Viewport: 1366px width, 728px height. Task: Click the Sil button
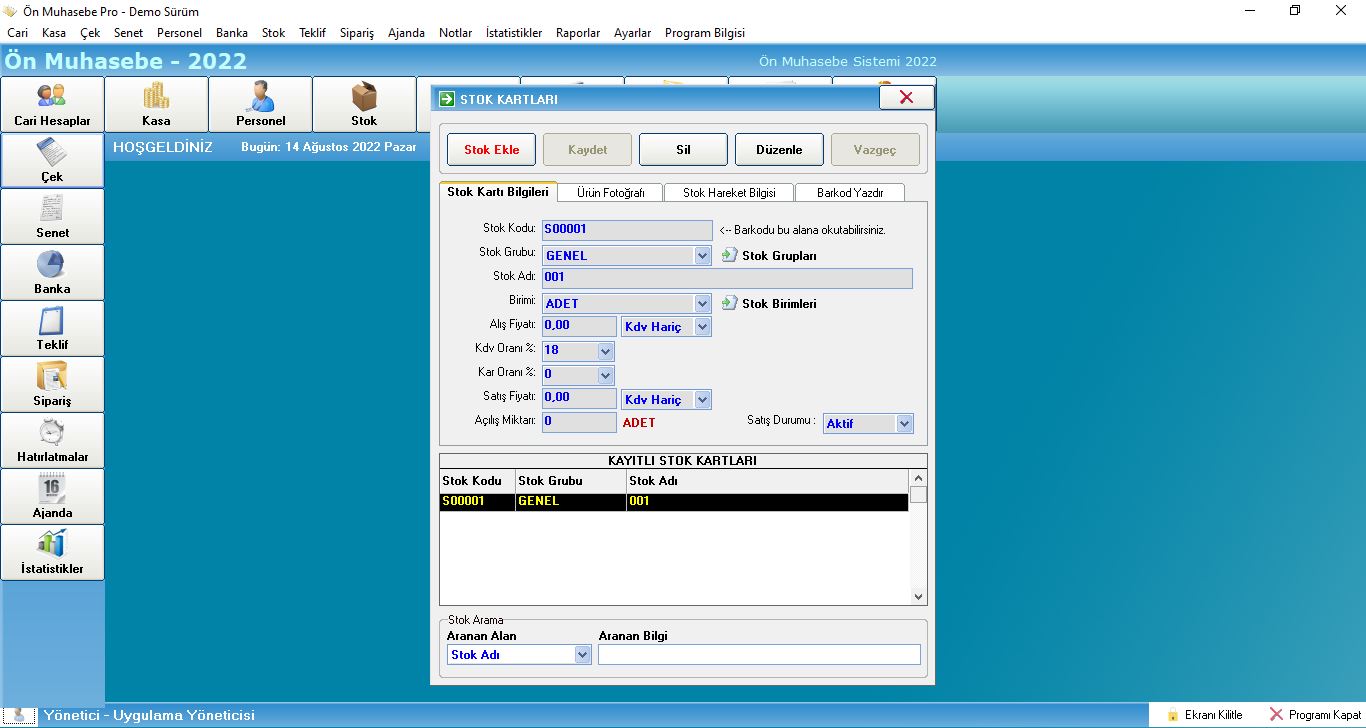click(x=683, y=150)
